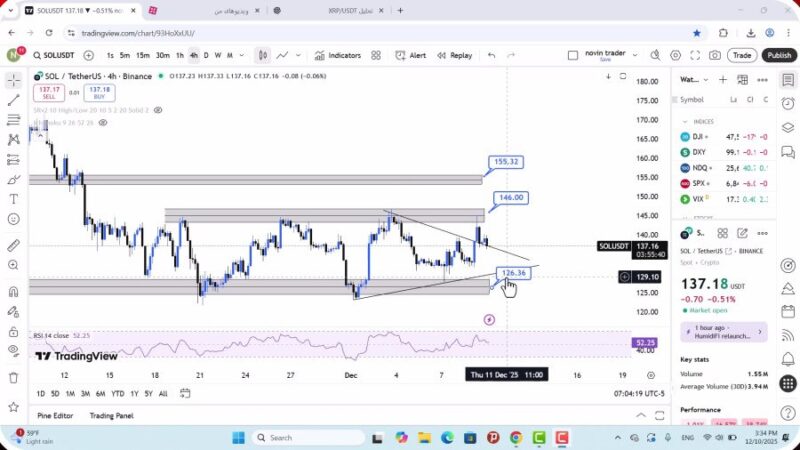
Task: Open the Alerts panel clock icon
Action: pos(788,102)
